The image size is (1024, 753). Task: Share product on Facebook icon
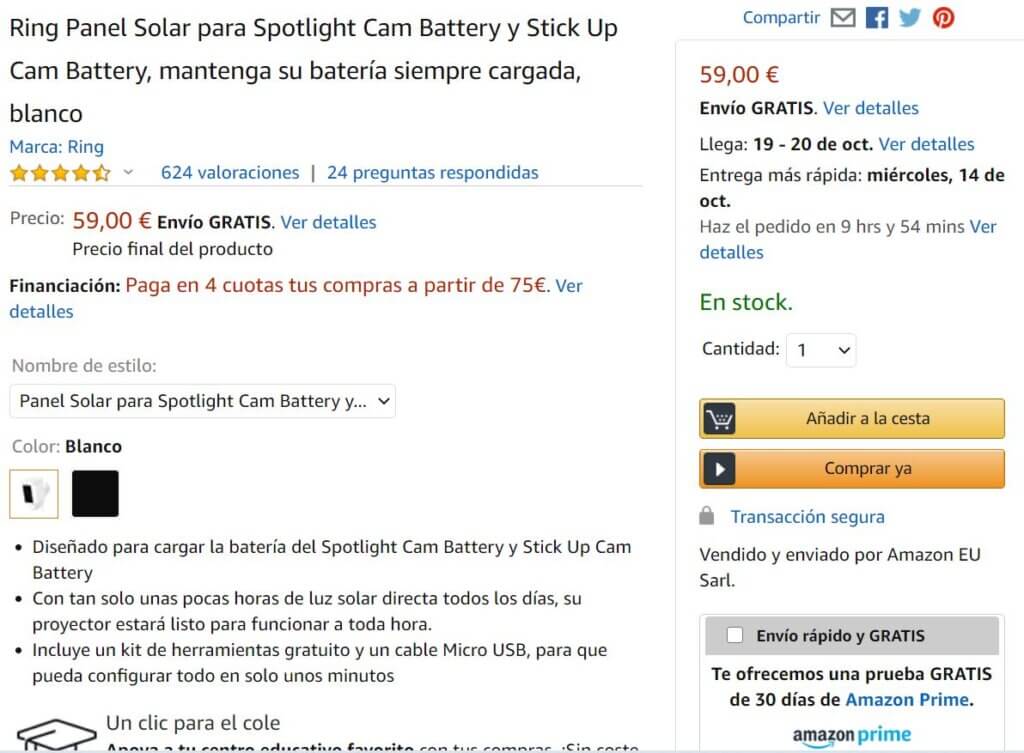click(x=876, y=18)
